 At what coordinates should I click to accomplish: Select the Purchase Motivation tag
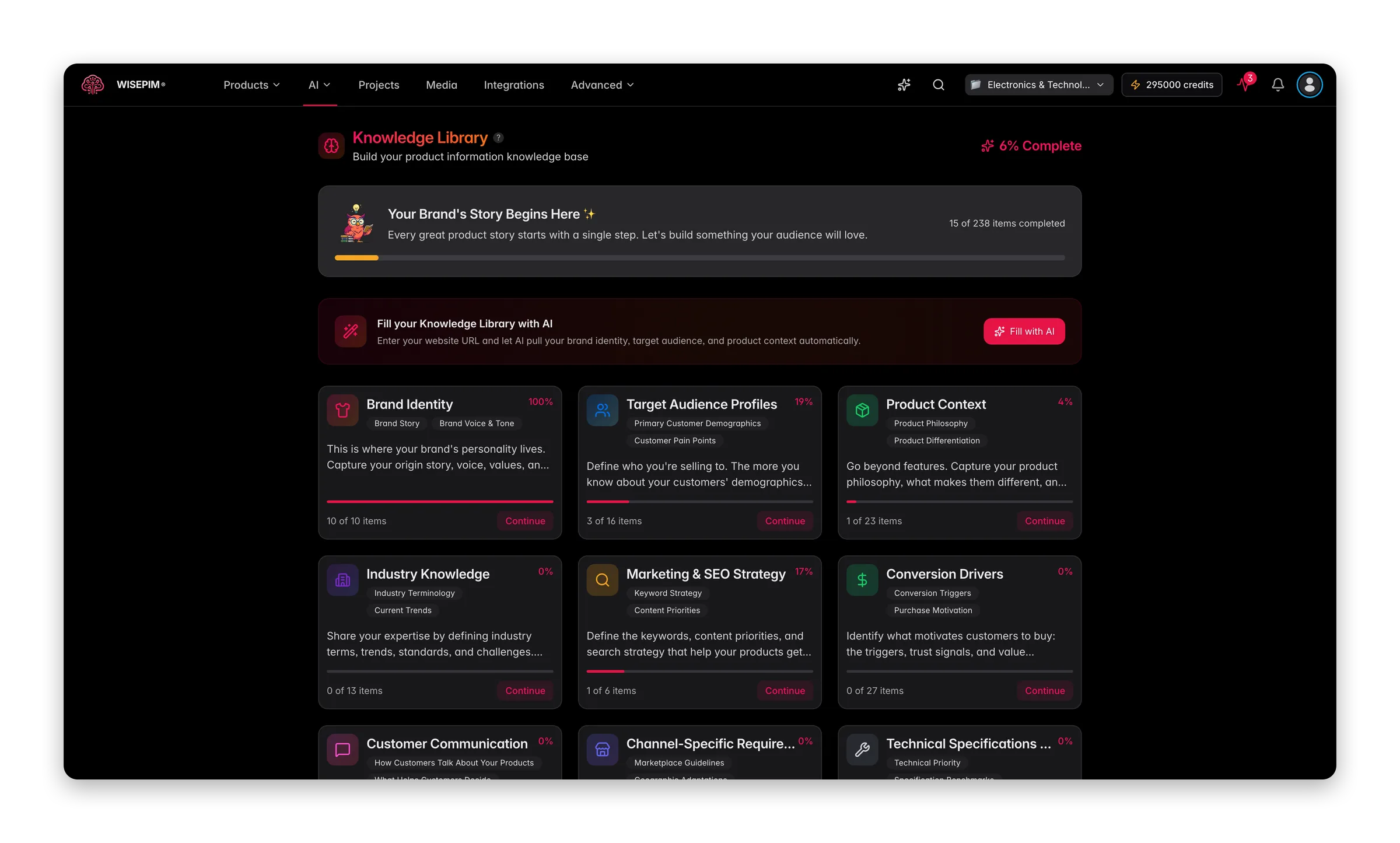933,611
